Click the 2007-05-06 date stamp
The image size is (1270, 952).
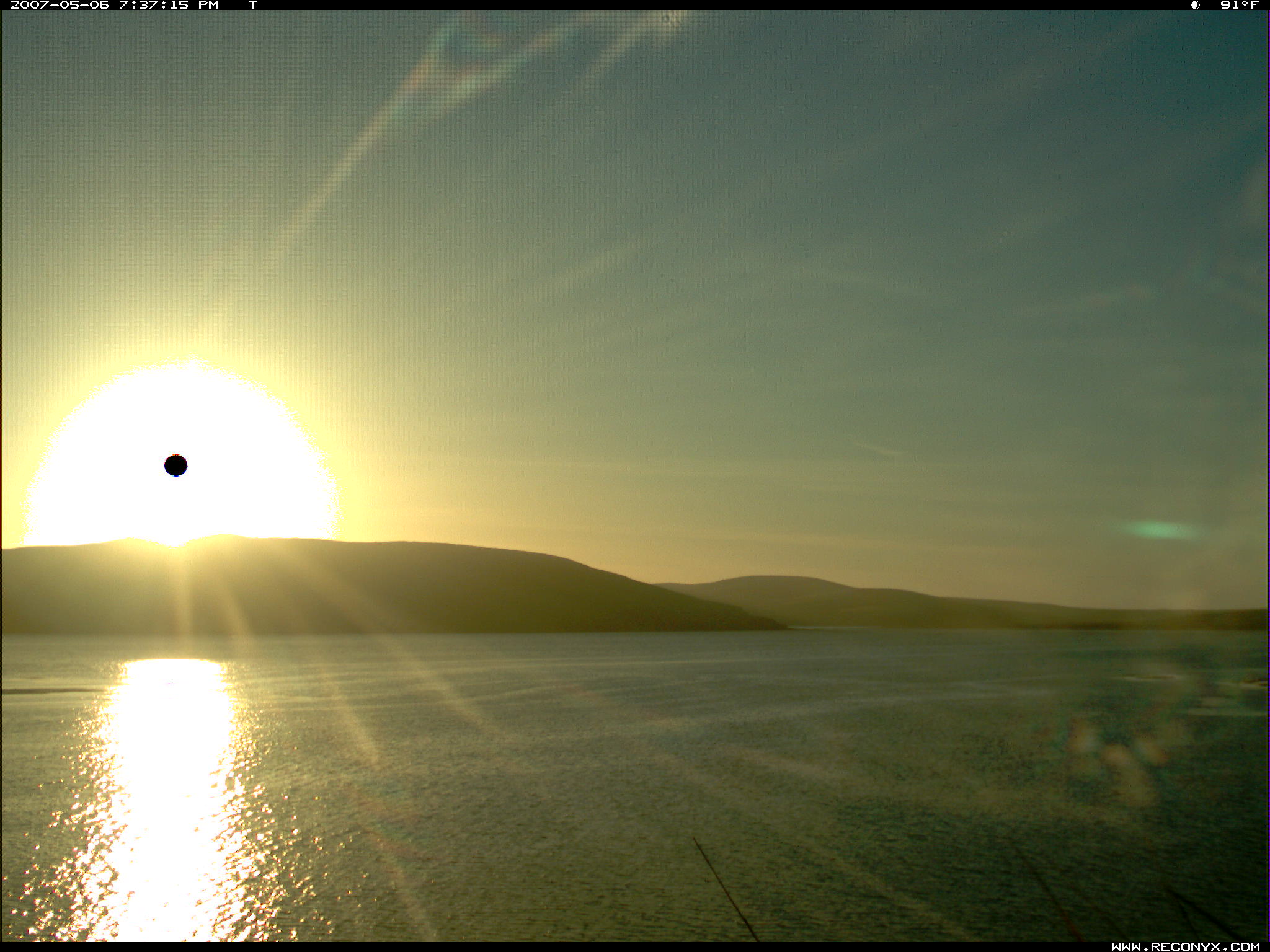click(60, 5)
